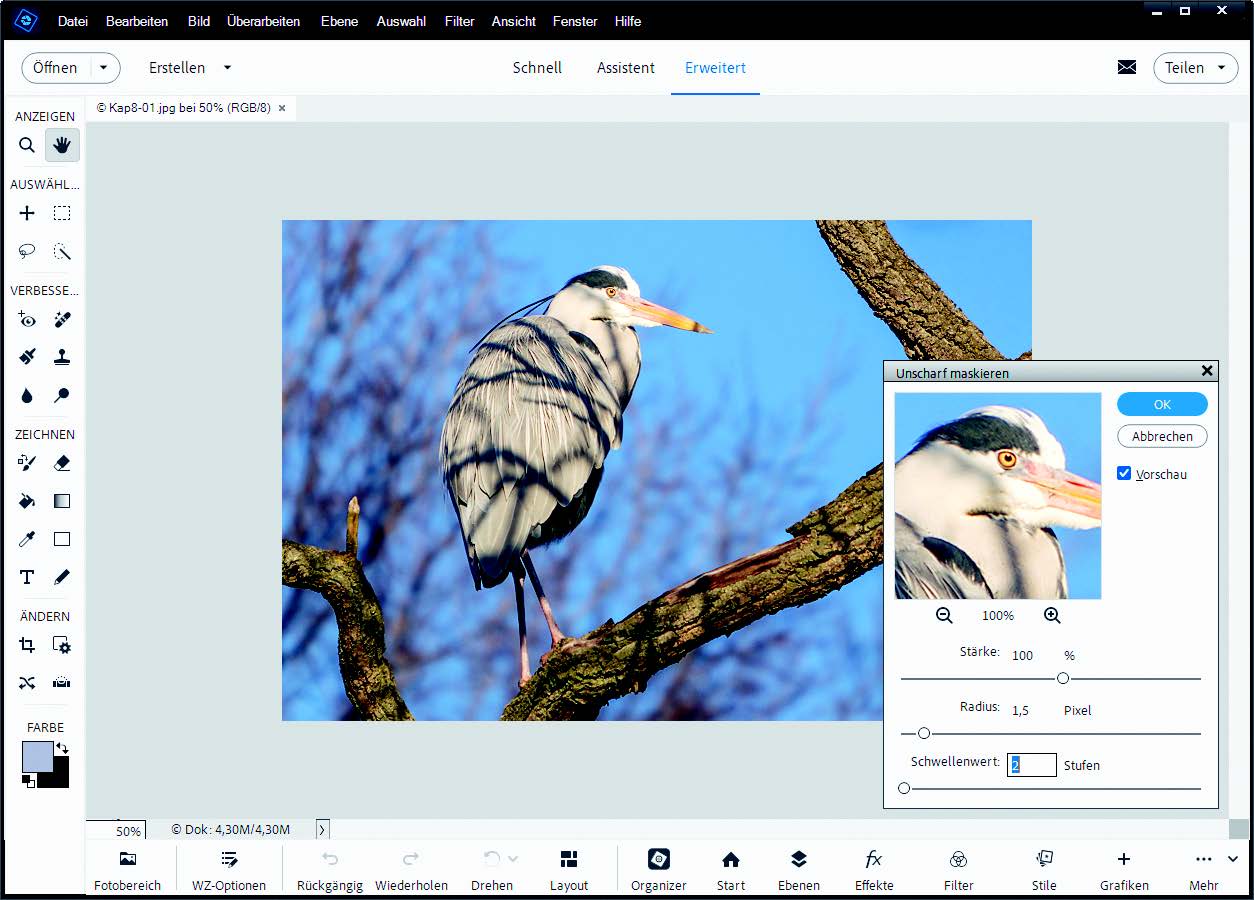Select the Hand tool
Screen dimensions: 1254x900
click(62, 145)
